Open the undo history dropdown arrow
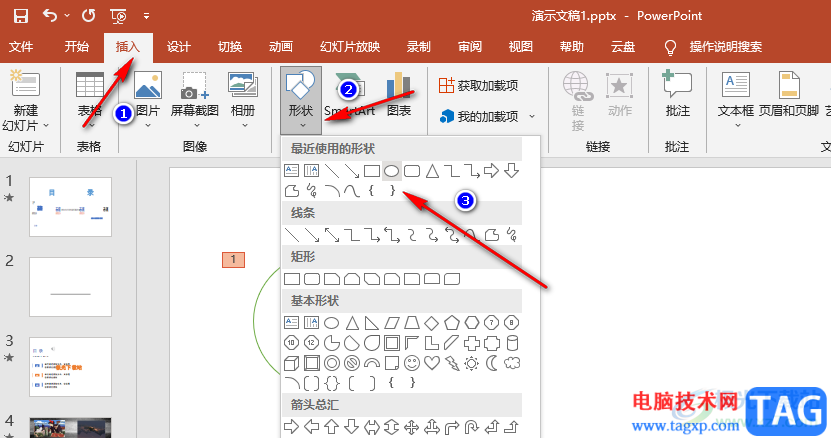 coord(67,16)
